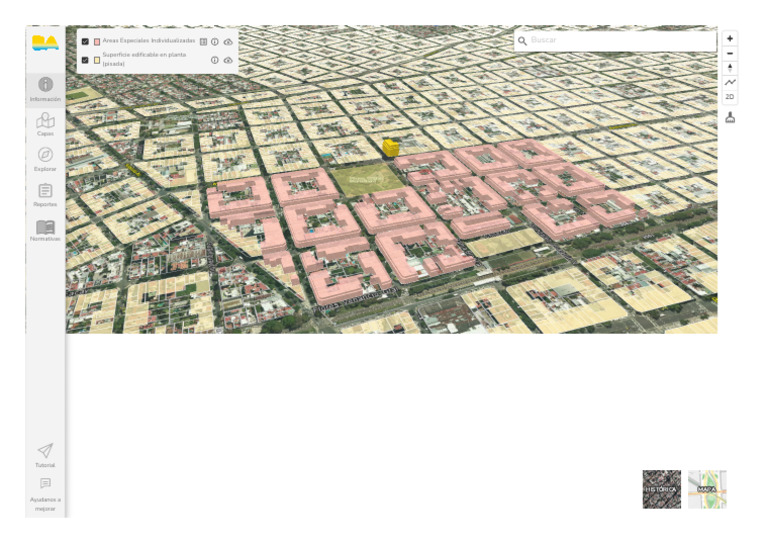The height and width of the screenshot is (543, 768).
Task: Uncheck the Areas Especiales Individualizadas layer
Action: [x=85, y=42]
